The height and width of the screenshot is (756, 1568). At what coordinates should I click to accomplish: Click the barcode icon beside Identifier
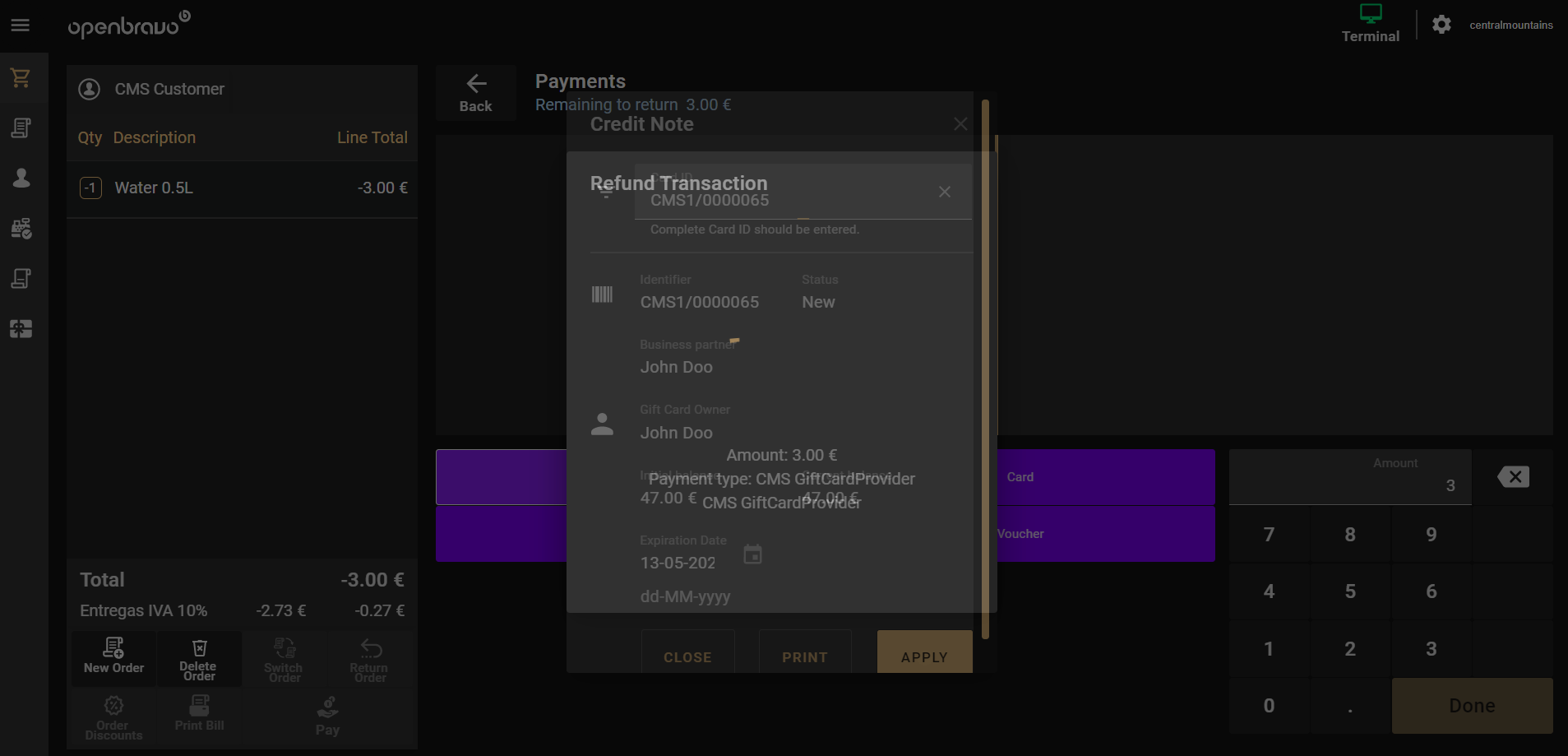click(602, 295)
